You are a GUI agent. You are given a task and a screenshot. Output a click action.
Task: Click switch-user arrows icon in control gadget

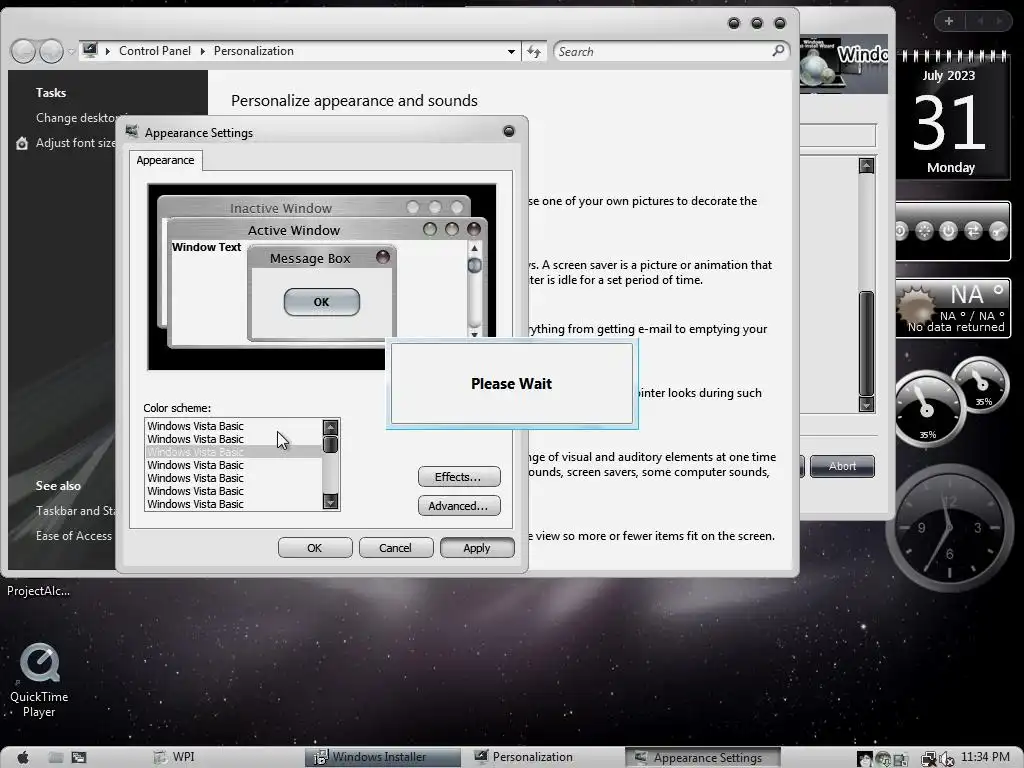(973, 230)
